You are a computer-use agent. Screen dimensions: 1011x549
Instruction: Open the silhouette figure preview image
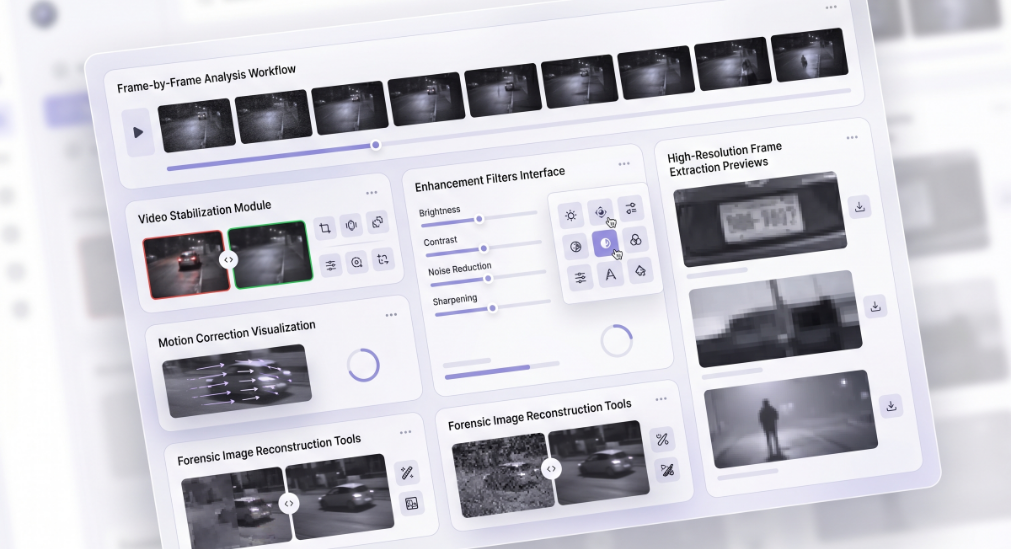(x=790, y=419)
